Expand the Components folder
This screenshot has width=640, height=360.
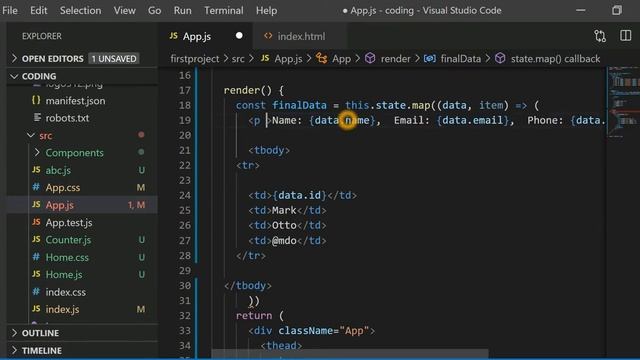[74, 153]
